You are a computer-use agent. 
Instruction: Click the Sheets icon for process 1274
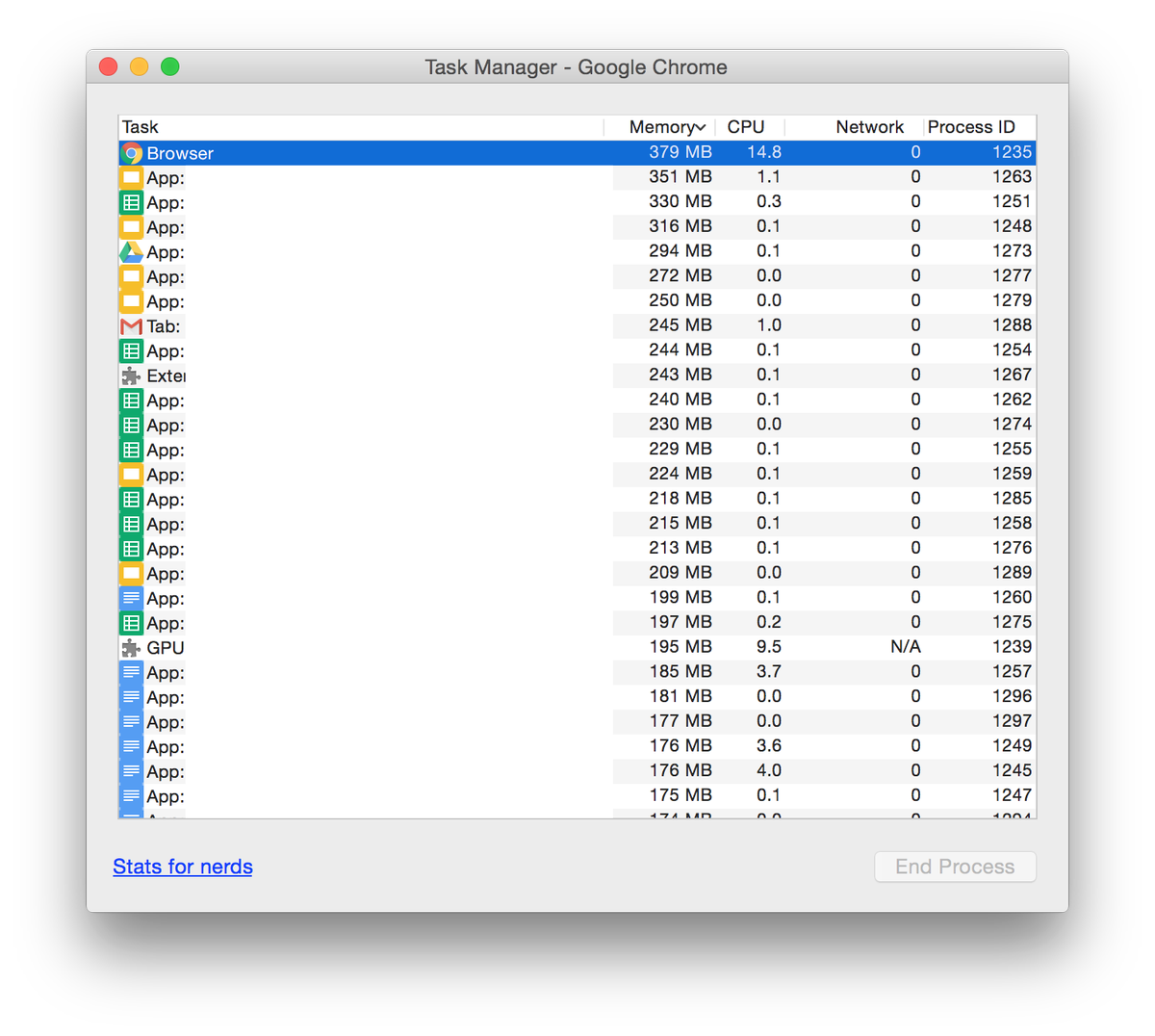point(131,425)
